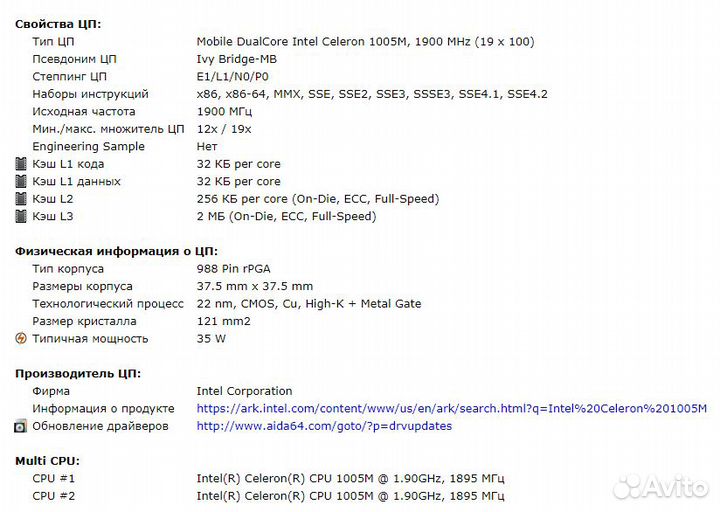720x512 pixels.
Task: Select the Размер кристалла row label
Action: click(84, 321)
